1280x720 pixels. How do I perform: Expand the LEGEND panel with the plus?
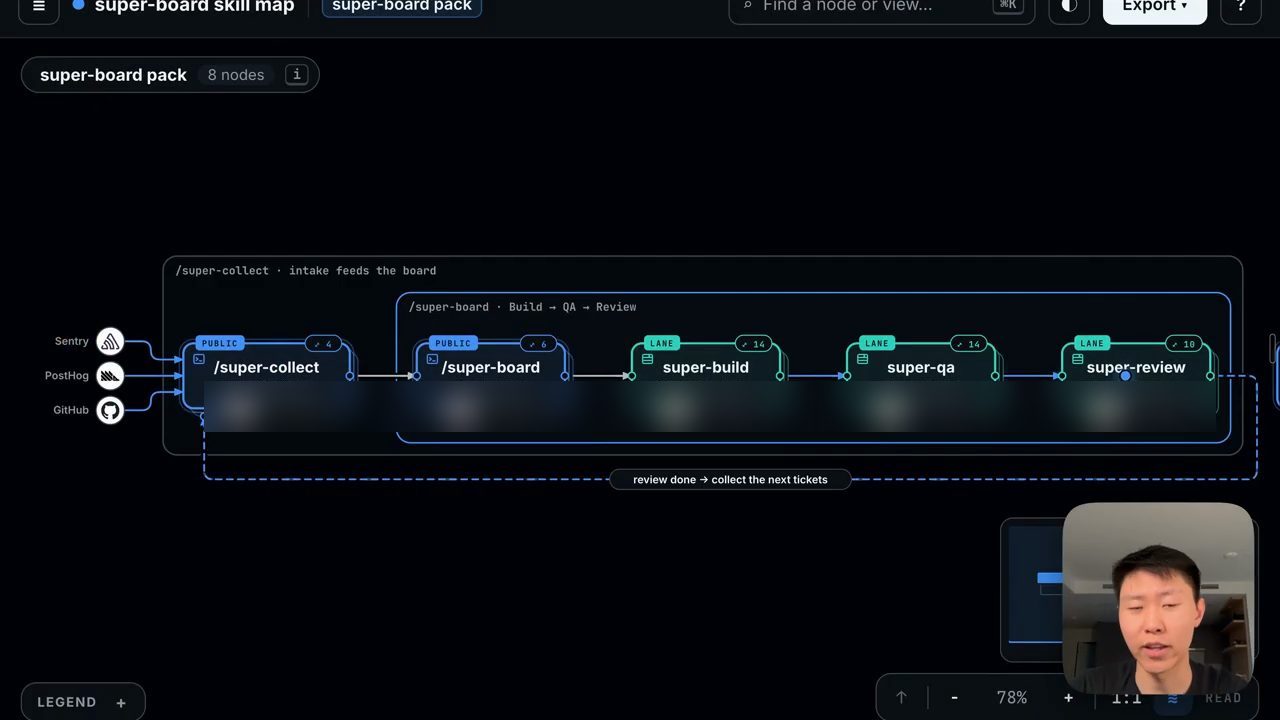(121, 703)
